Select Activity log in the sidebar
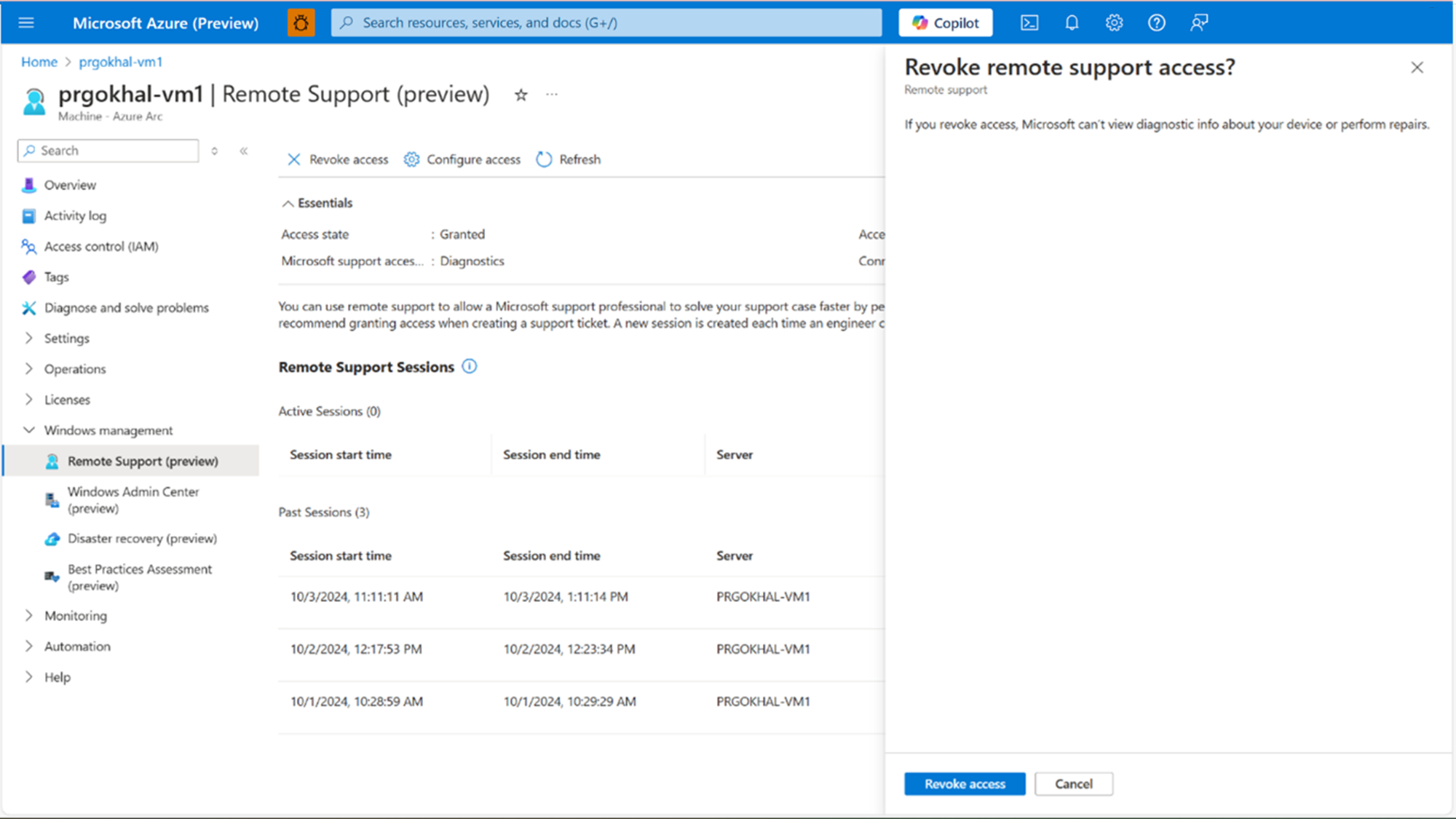Image resolution: width=1456 pixels, height=819 pixels. pyautogui.click(x=74, y=215)
